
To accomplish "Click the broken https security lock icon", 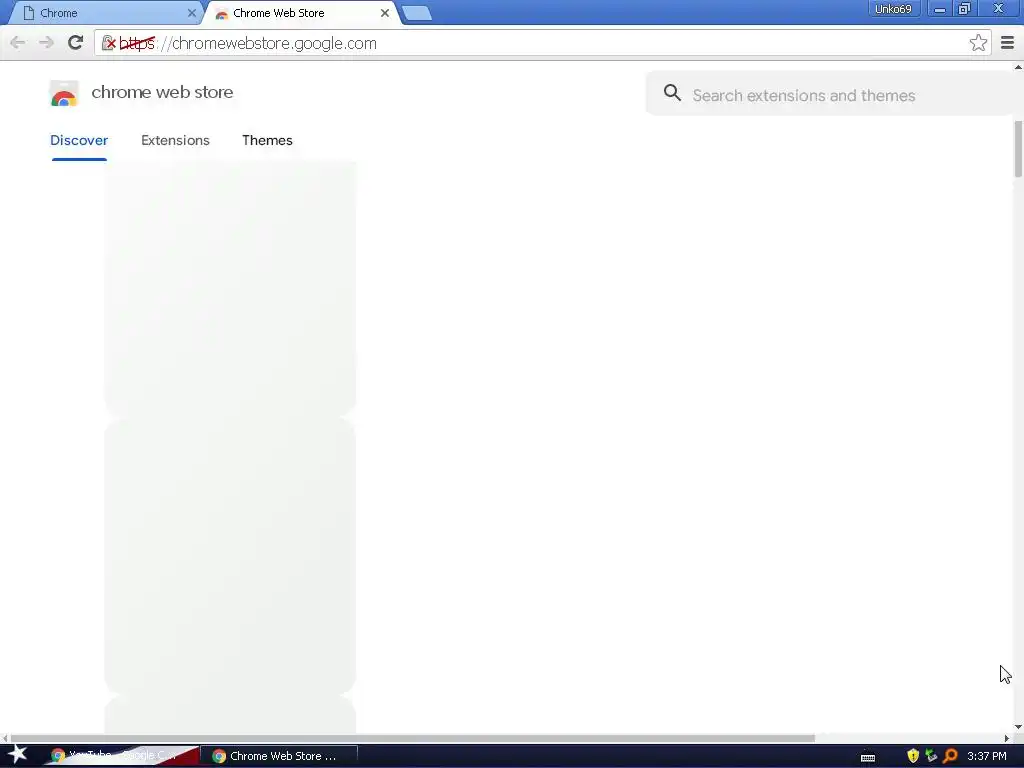I will 109,43.
